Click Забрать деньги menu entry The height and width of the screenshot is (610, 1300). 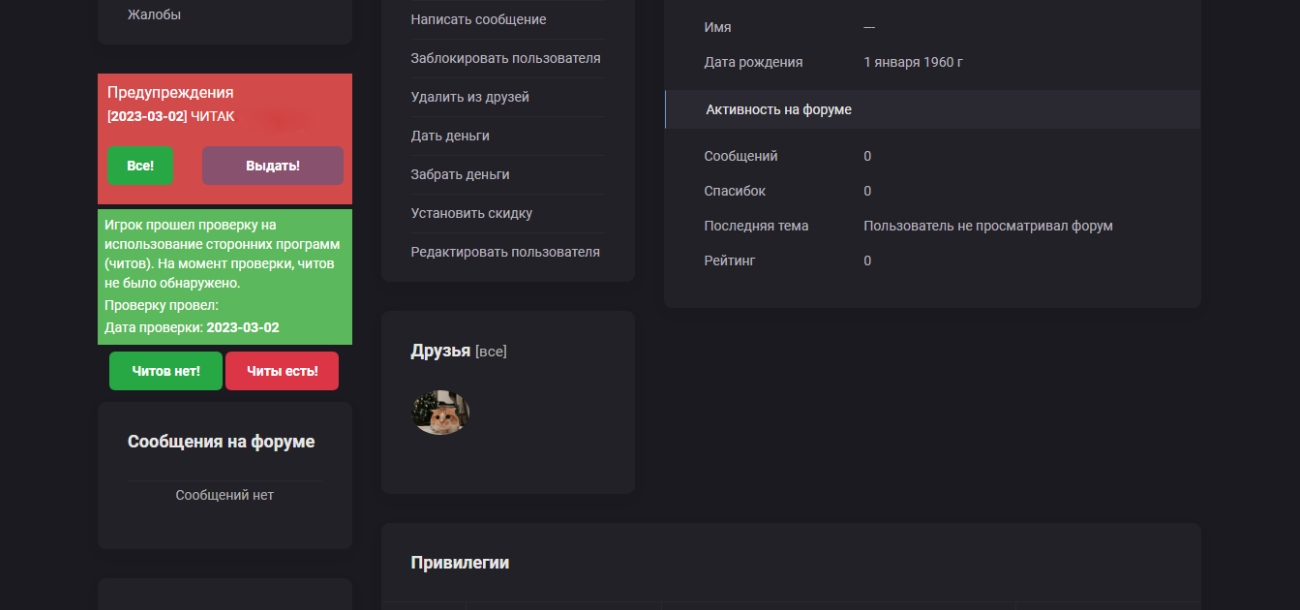(x=460, y=175)
